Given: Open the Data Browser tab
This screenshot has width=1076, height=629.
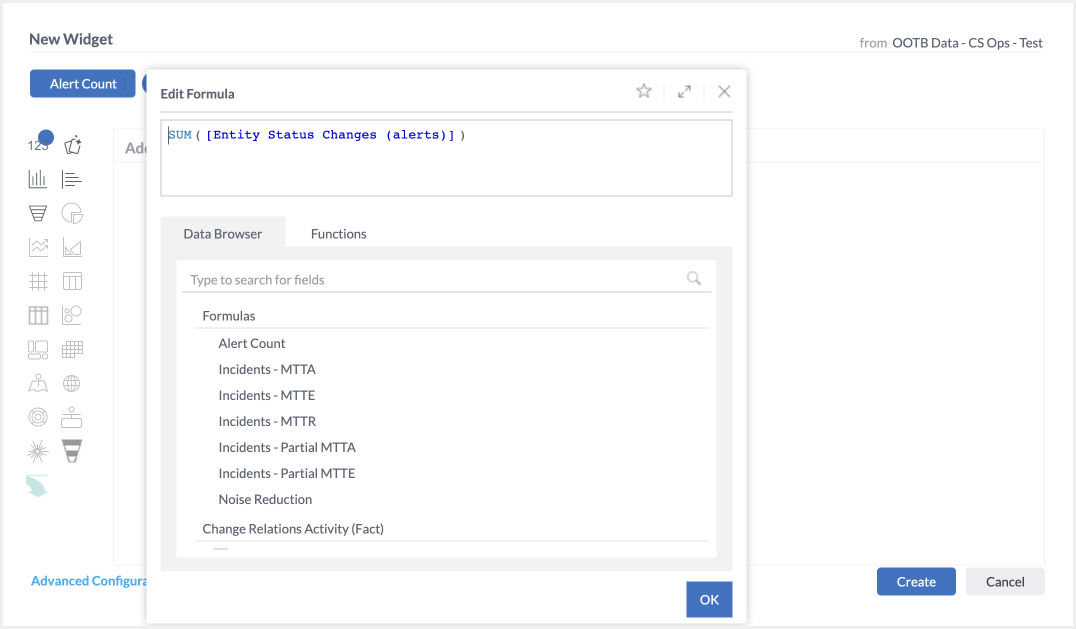Looking at the screenshot, I should [223, 234].
